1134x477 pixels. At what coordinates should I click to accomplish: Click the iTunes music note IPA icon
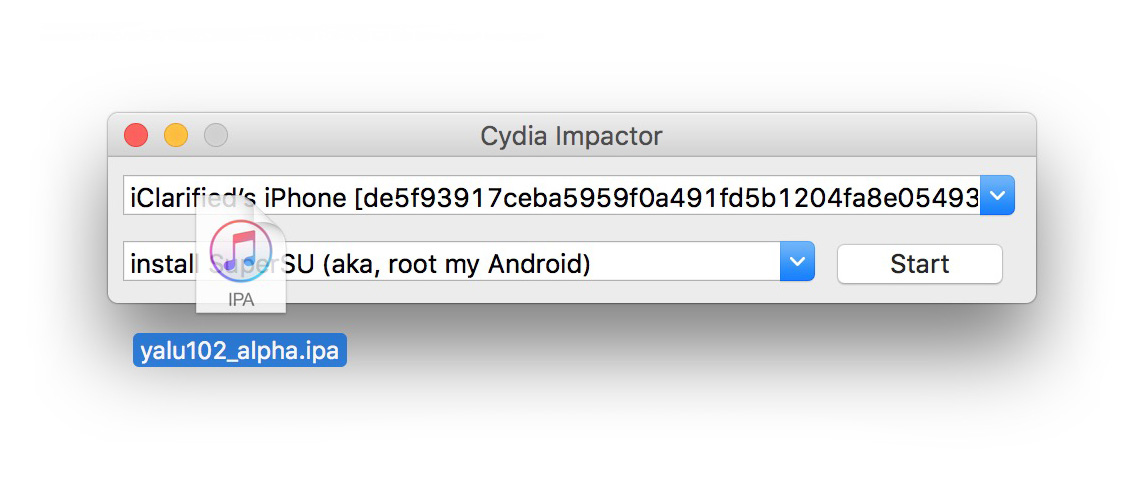(x=241, y=248)
